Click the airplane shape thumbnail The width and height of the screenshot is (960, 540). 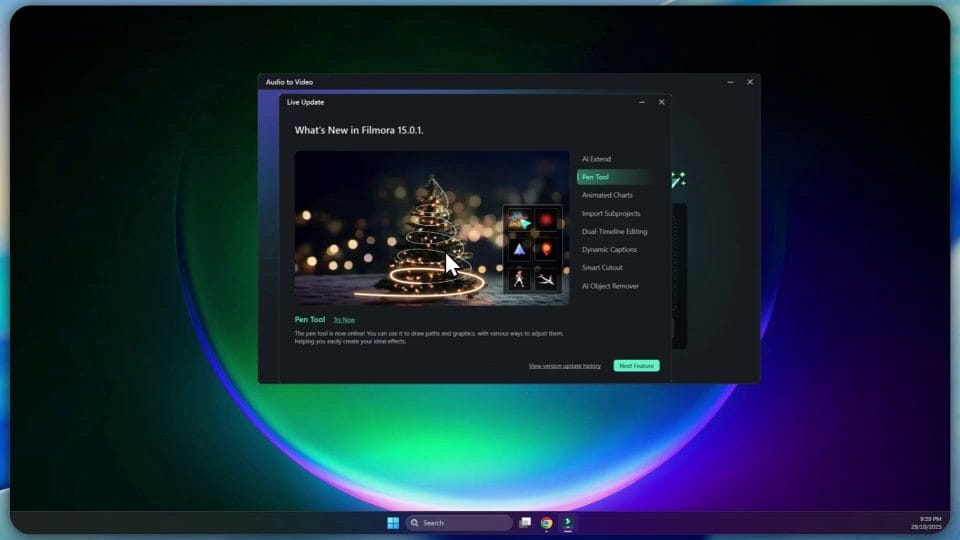(546, 279)
